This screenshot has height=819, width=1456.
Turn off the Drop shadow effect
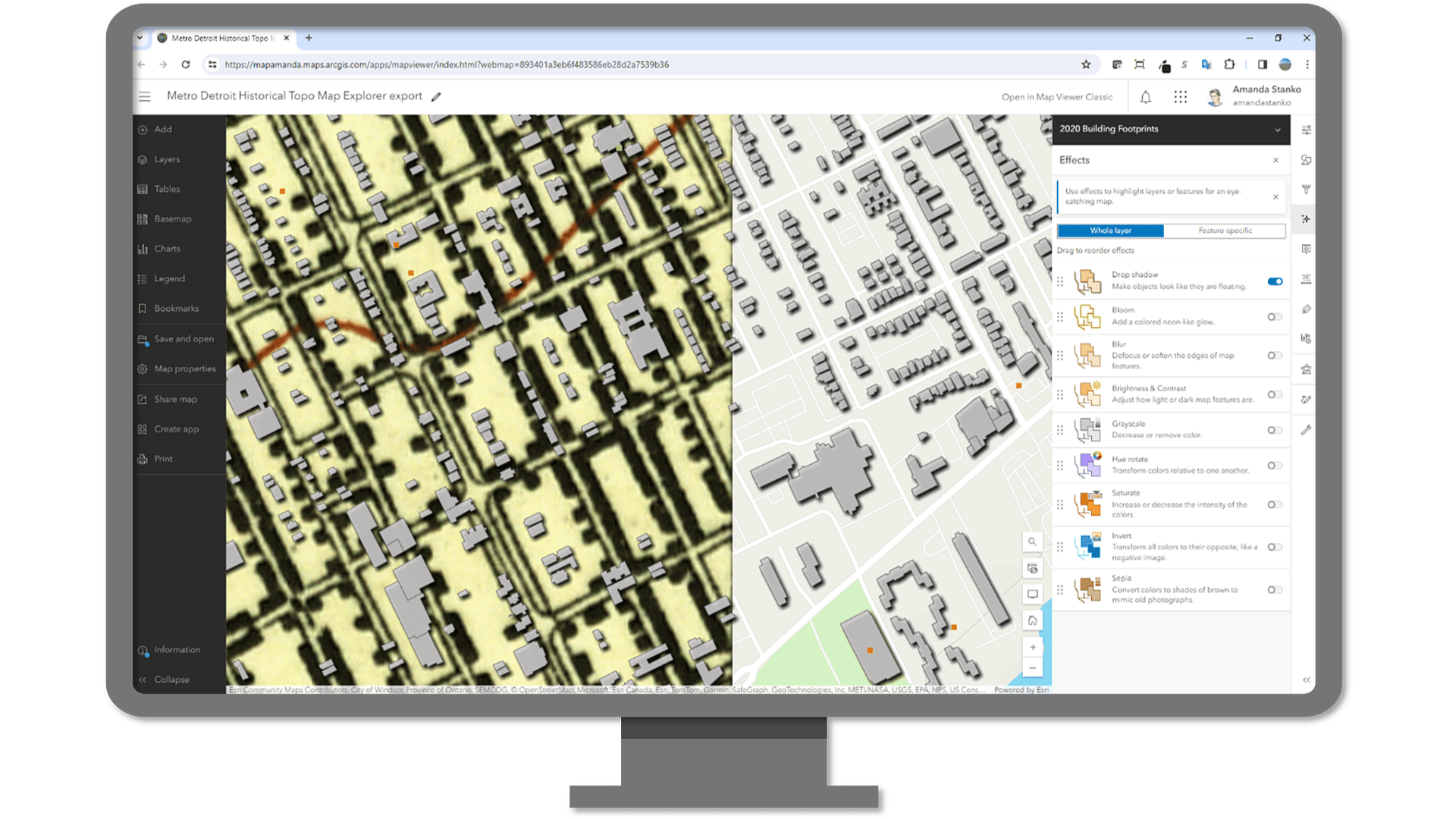[x=1275, y=281]
